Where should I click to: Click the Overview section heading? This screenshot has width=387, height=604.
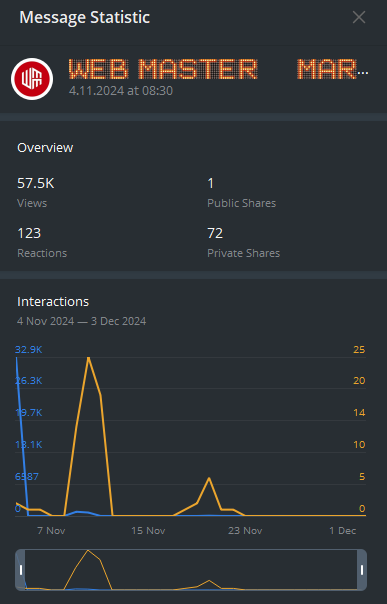(x=45, y=148)
